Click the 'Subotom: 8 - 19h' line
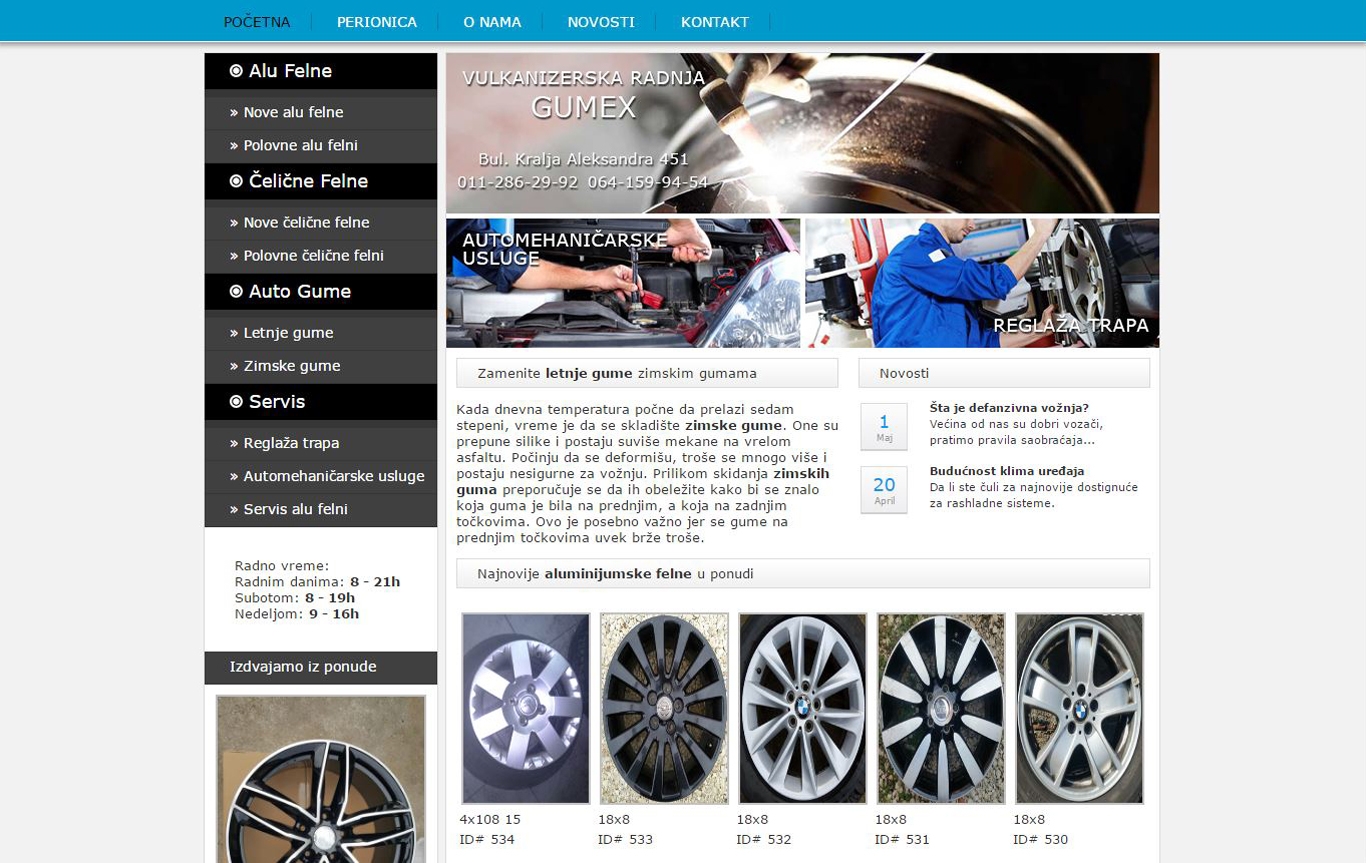Screen dimensions: 1366x863 (x=295, y=598)
